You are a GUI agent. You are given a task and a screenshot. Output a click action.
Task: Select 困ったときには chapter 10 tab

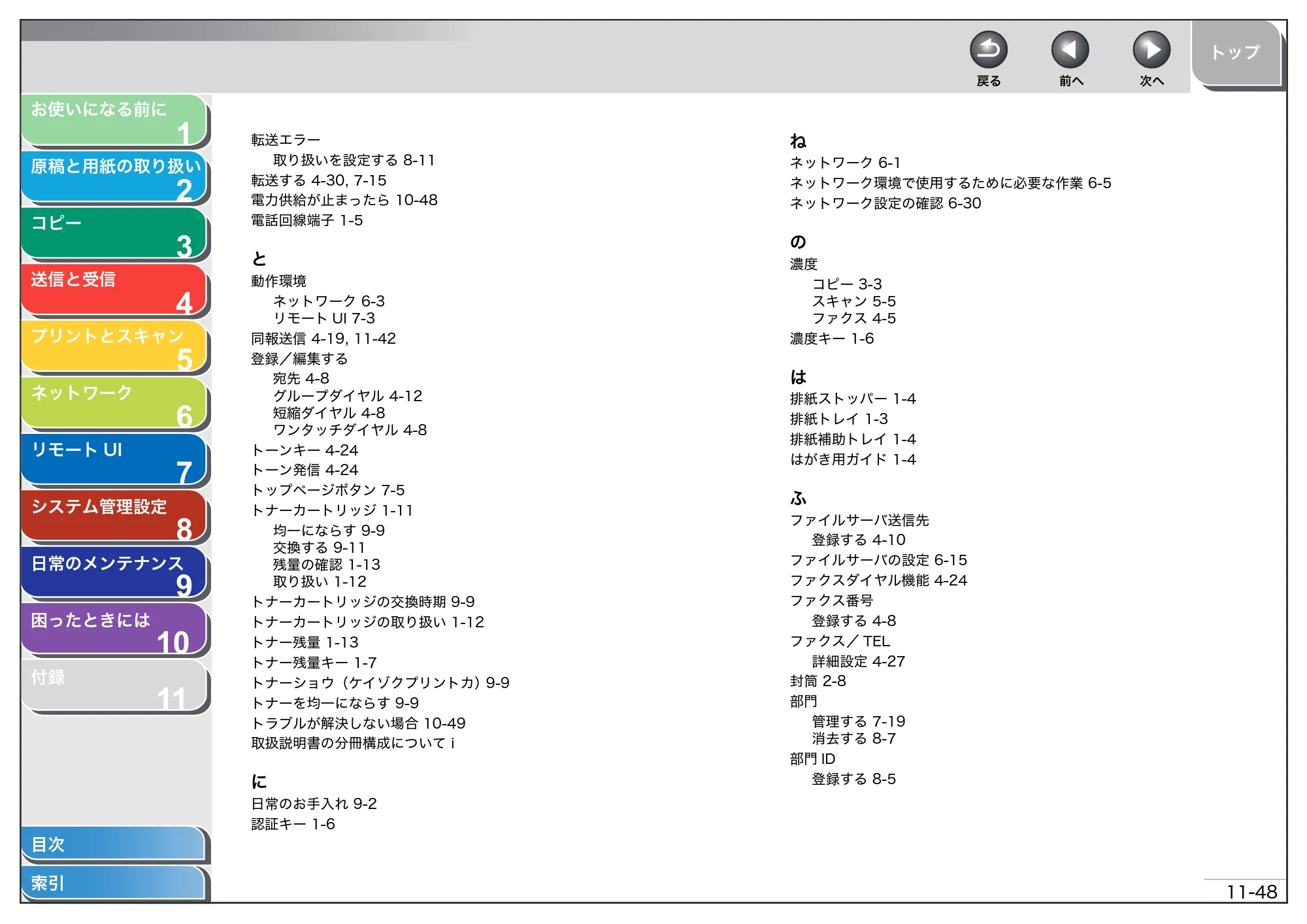click(114, 630)
